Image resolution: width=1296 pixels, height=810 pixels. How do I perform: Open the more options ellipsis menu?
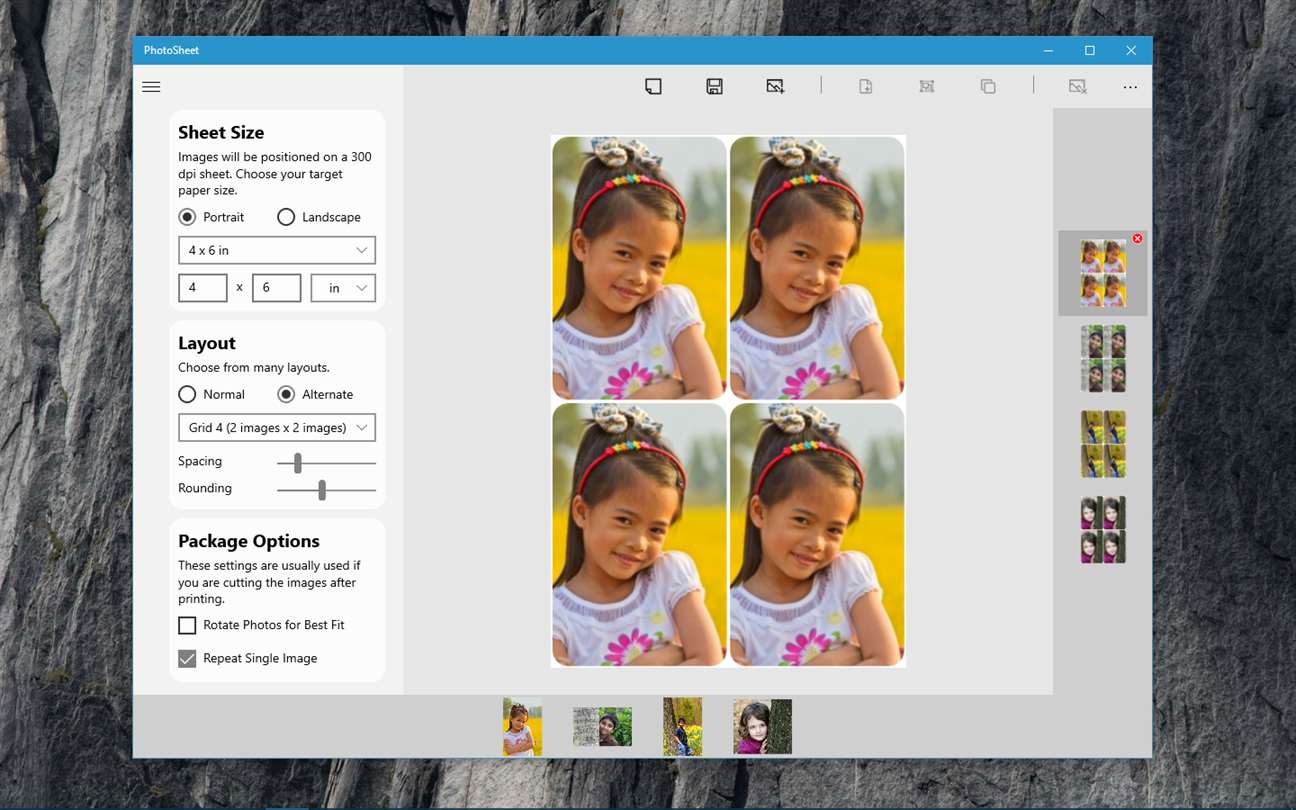click(1130, 87)
